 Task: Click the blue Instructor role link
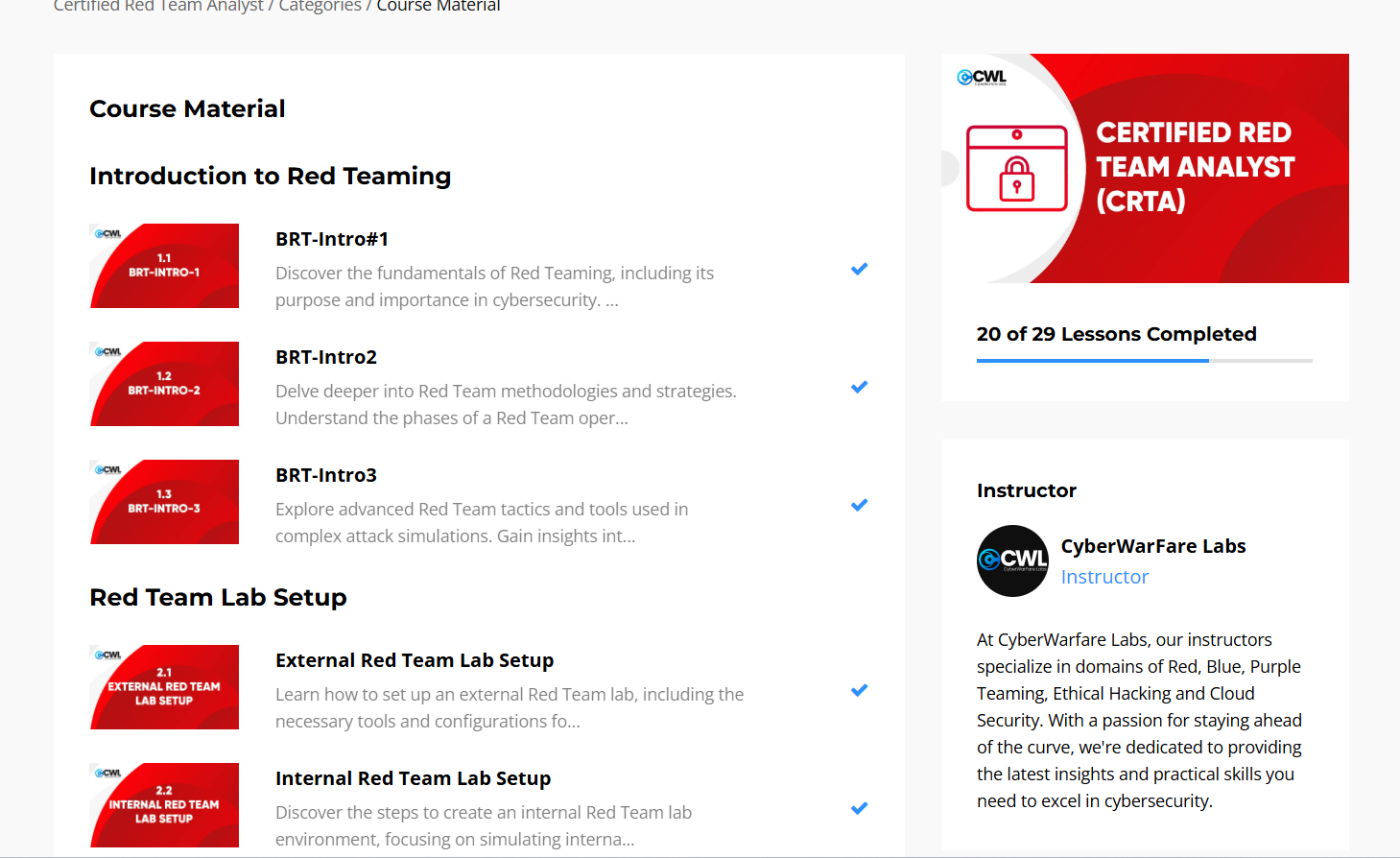pyautogui.click(x=1104, y=577)
